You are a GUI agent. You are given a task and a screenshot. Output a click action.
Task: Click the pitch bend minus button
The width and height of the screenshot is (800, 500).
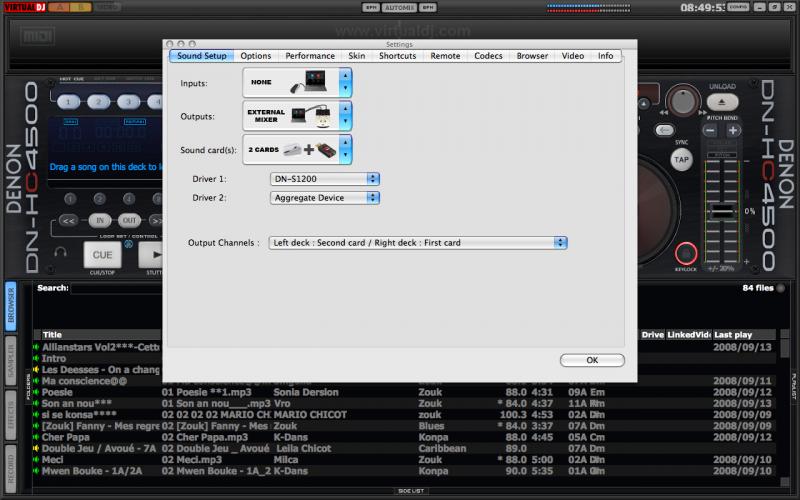pos(709,131)
